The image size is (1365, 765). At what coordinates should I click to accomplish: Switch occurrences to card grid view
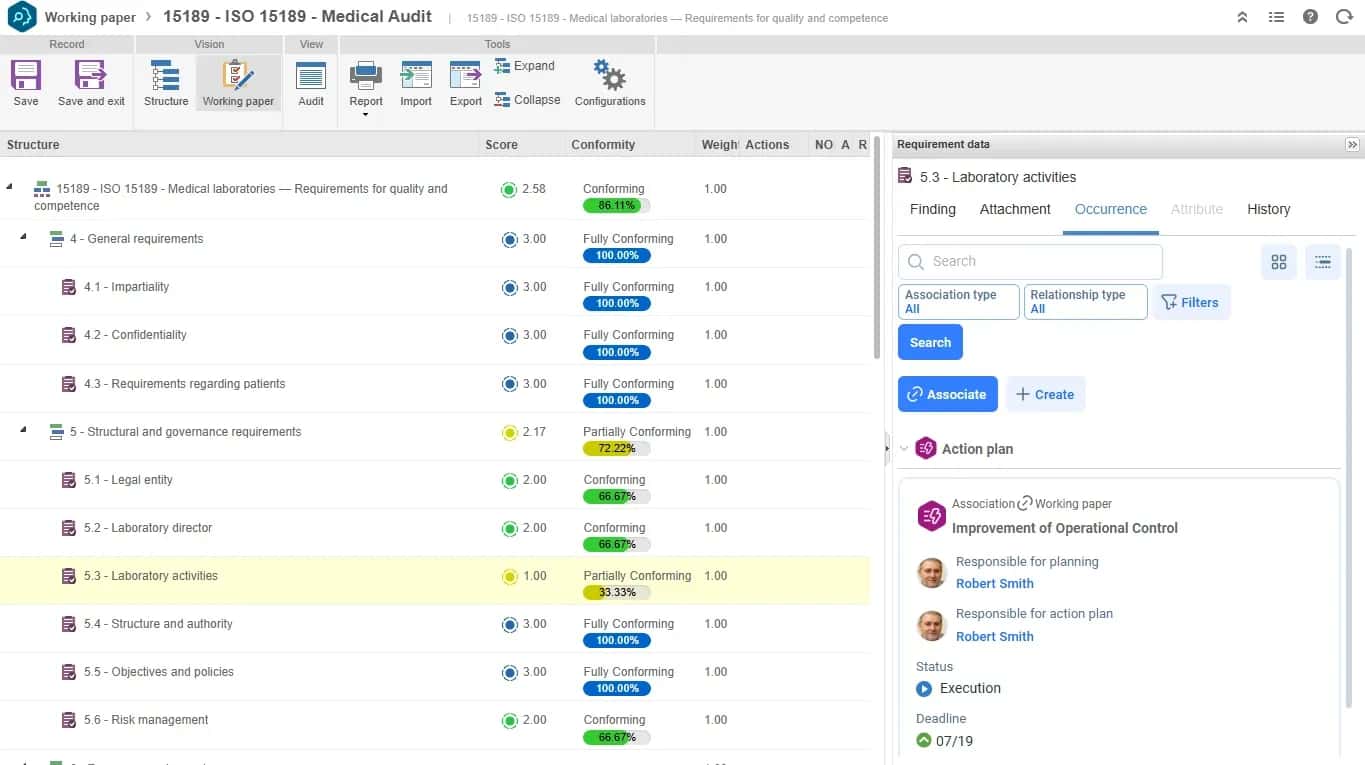pyautogui.click(x=1279, y=262)
